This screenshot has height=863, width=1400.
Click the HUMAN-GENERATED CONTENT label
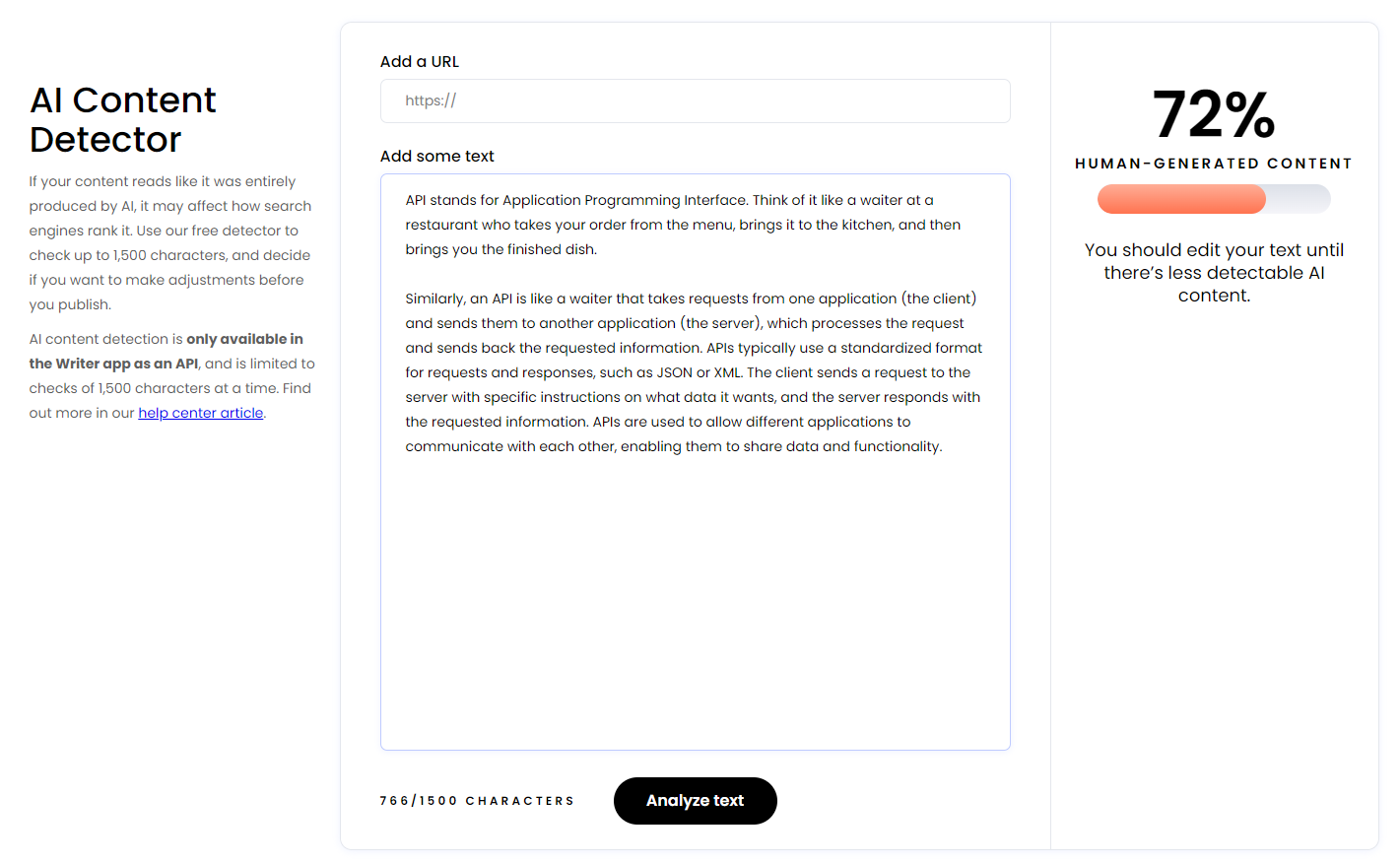1214,164
